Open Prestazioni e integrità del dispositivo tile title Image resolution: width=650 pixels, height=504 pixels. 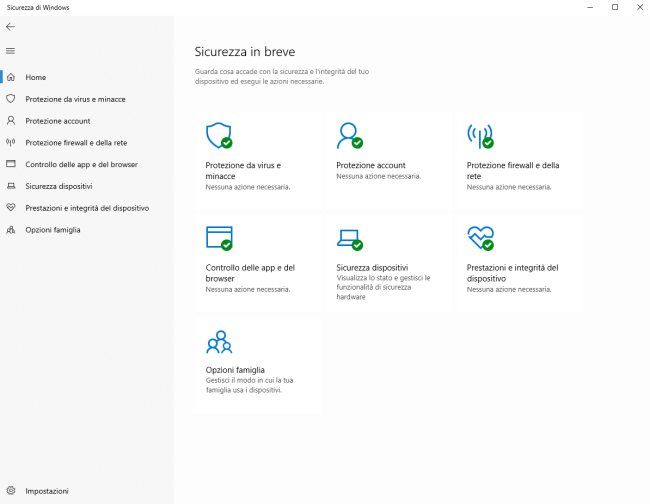click(512, 273)
